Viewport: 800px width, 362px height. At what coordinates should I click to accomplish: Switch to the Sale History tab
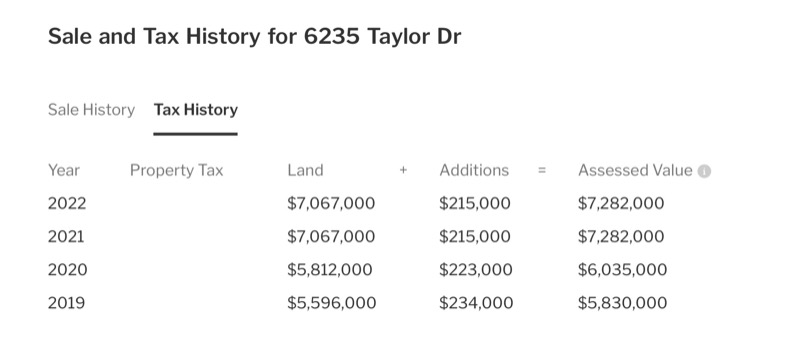[91, 110]
